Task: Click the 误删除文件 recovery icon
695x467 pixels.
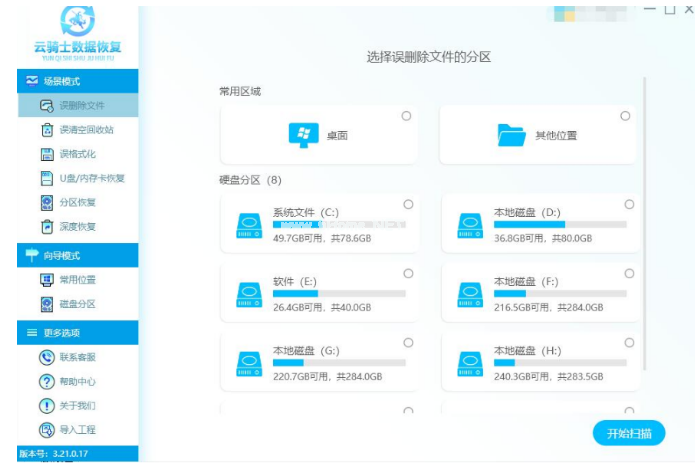Action: tap(46, 105)
